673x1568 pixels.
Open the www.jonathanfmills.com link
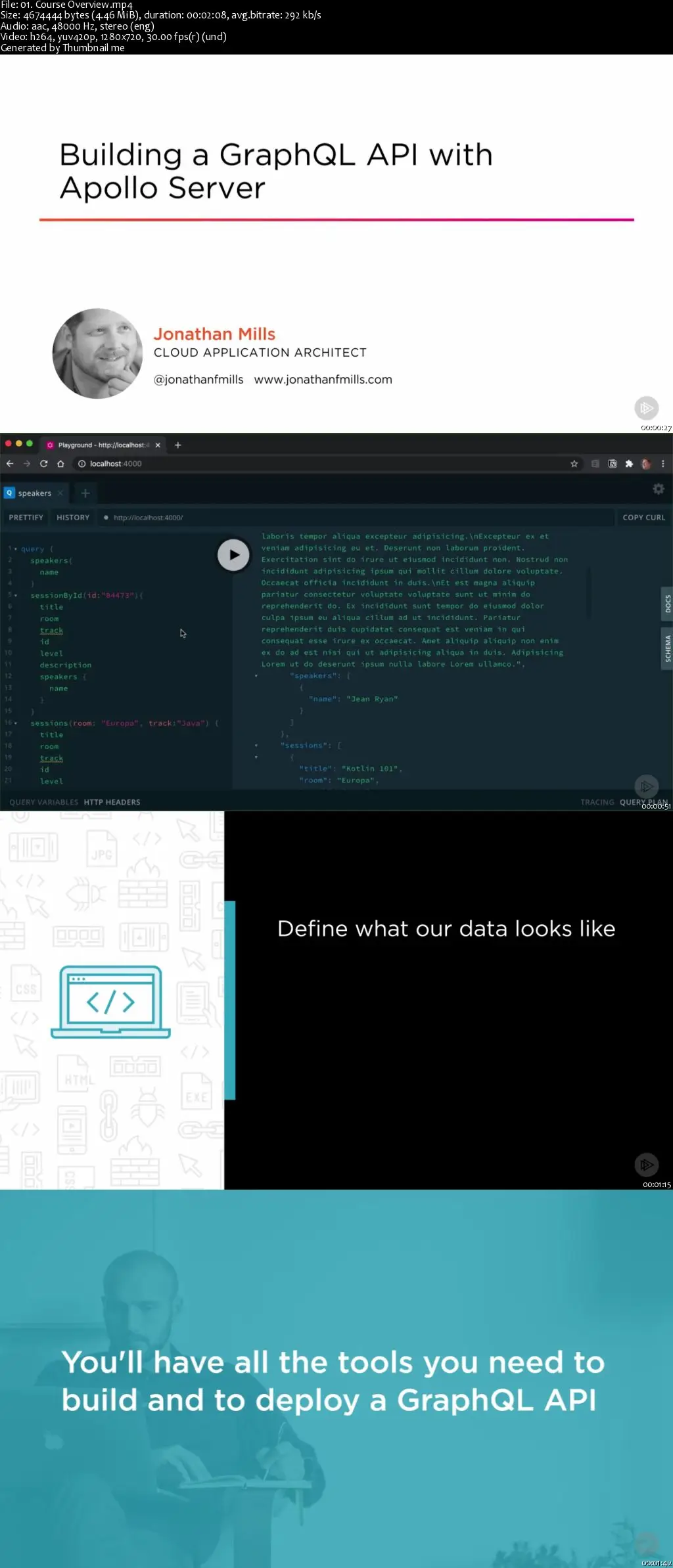(x=323, y=380)
